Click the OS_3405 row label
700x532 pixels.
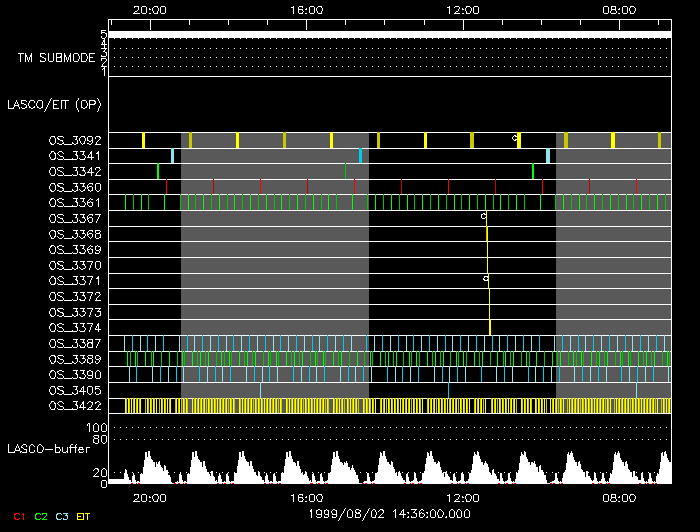[x=75, y=390]
